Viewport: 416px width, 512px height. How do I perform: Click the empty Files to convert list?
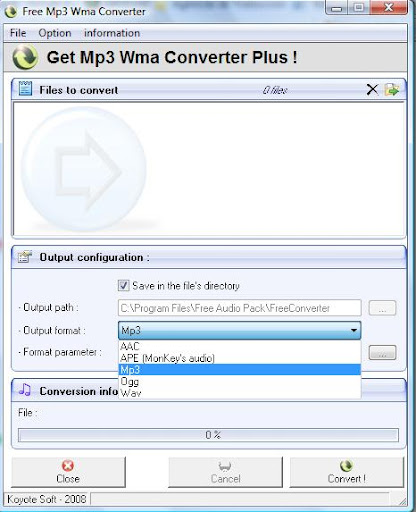pyautogui.click(x=209, y=169)
